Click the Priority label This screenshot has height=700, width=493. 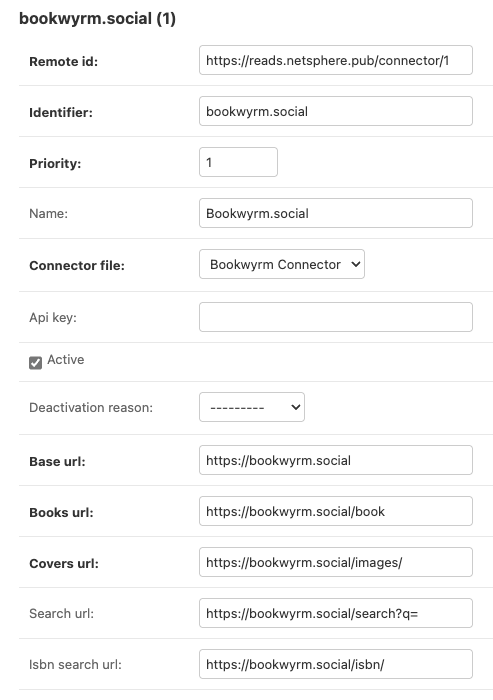pos(55,163)
